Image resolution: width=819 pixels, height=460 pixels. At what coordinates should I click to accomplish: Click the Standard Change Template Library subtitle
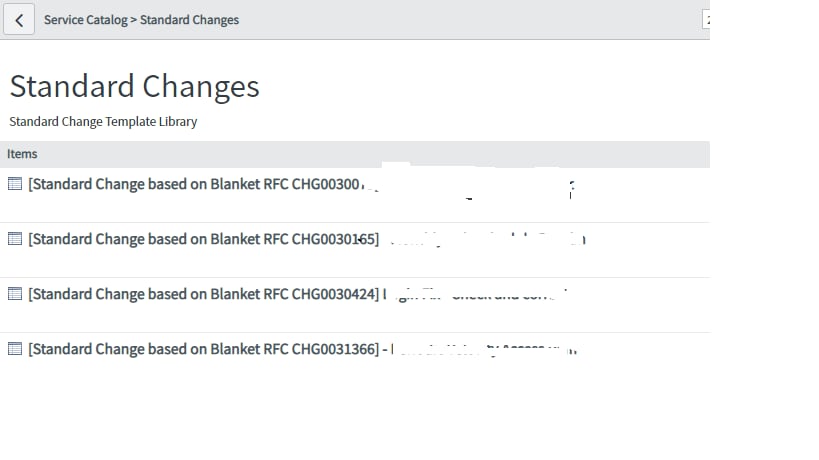tap(103, 122)
